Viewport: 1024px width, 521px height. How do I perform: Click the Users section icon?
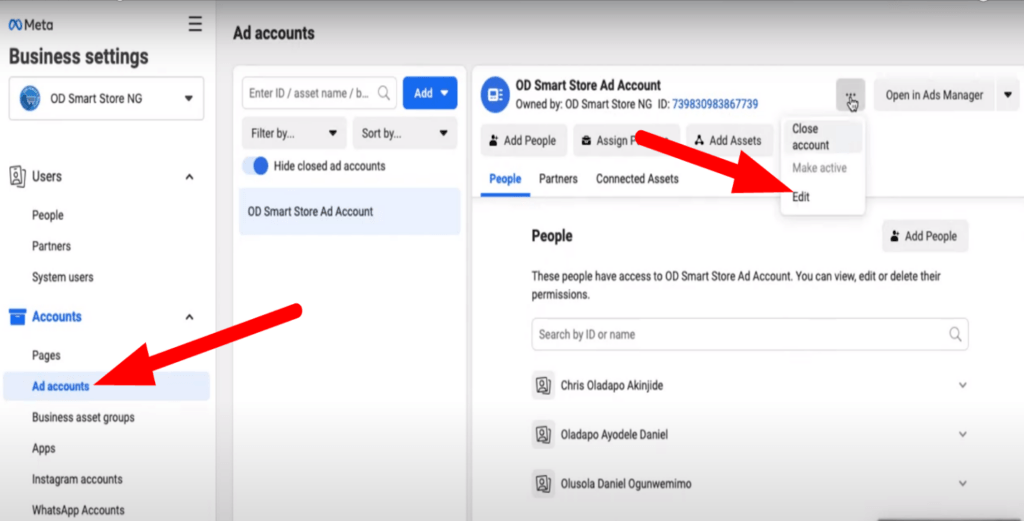pos(17,176)
